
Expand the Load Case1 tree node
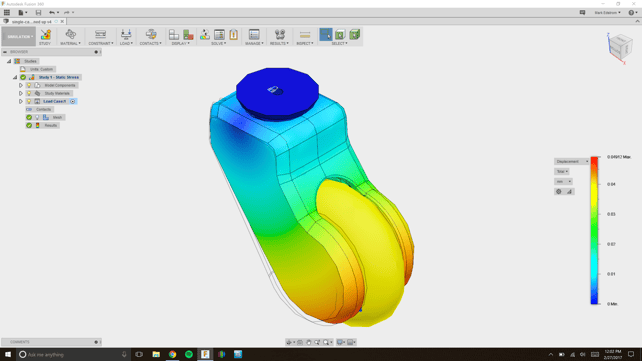coord(21,101)
